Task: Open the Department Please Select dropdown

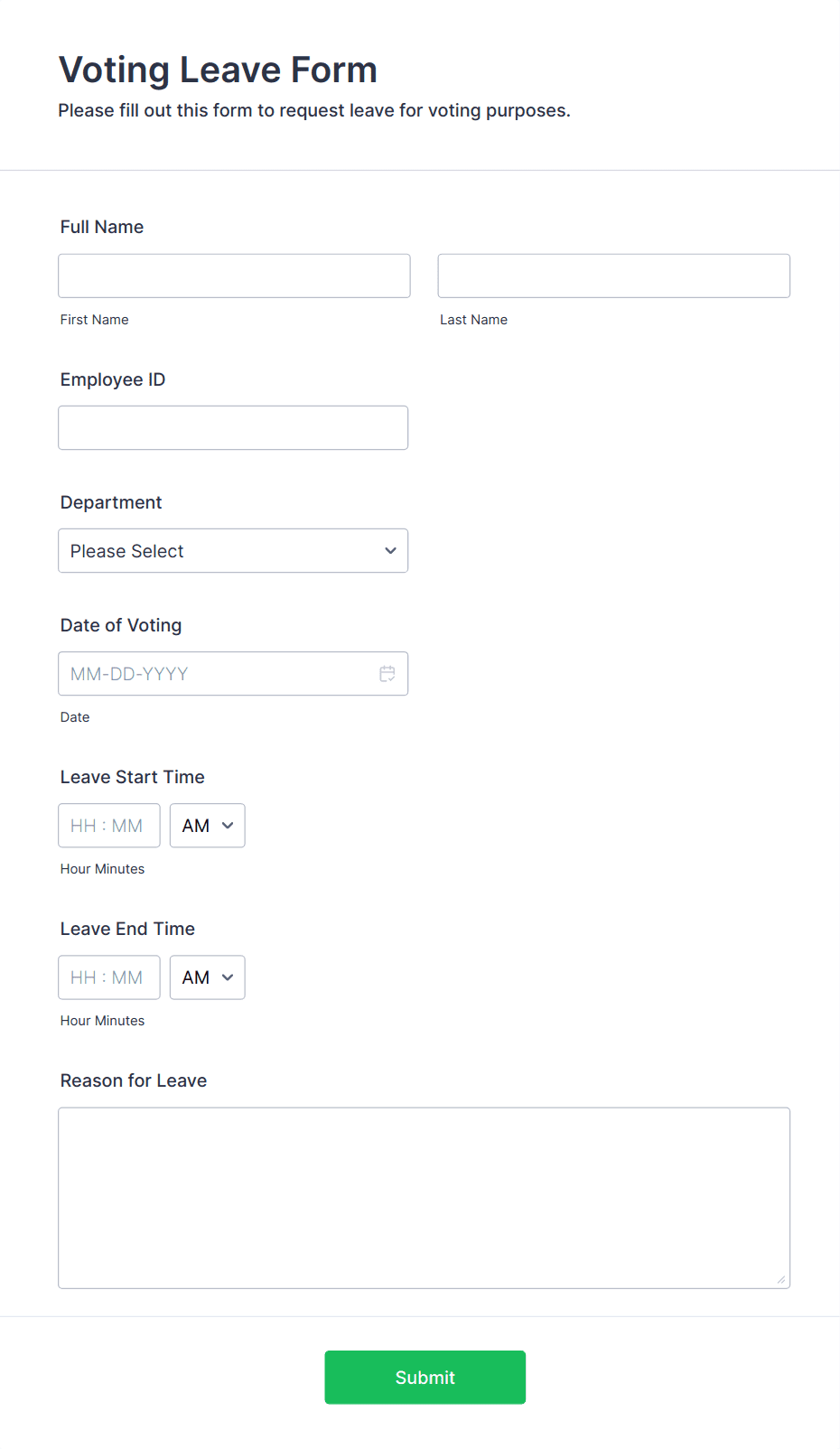Action: pyautogui.click(x=233, y=550)
